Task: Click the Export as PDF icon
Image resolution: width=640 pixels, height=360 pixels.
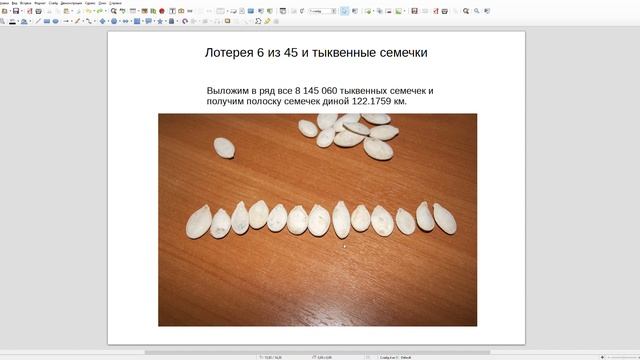Action: pos(29,11)
